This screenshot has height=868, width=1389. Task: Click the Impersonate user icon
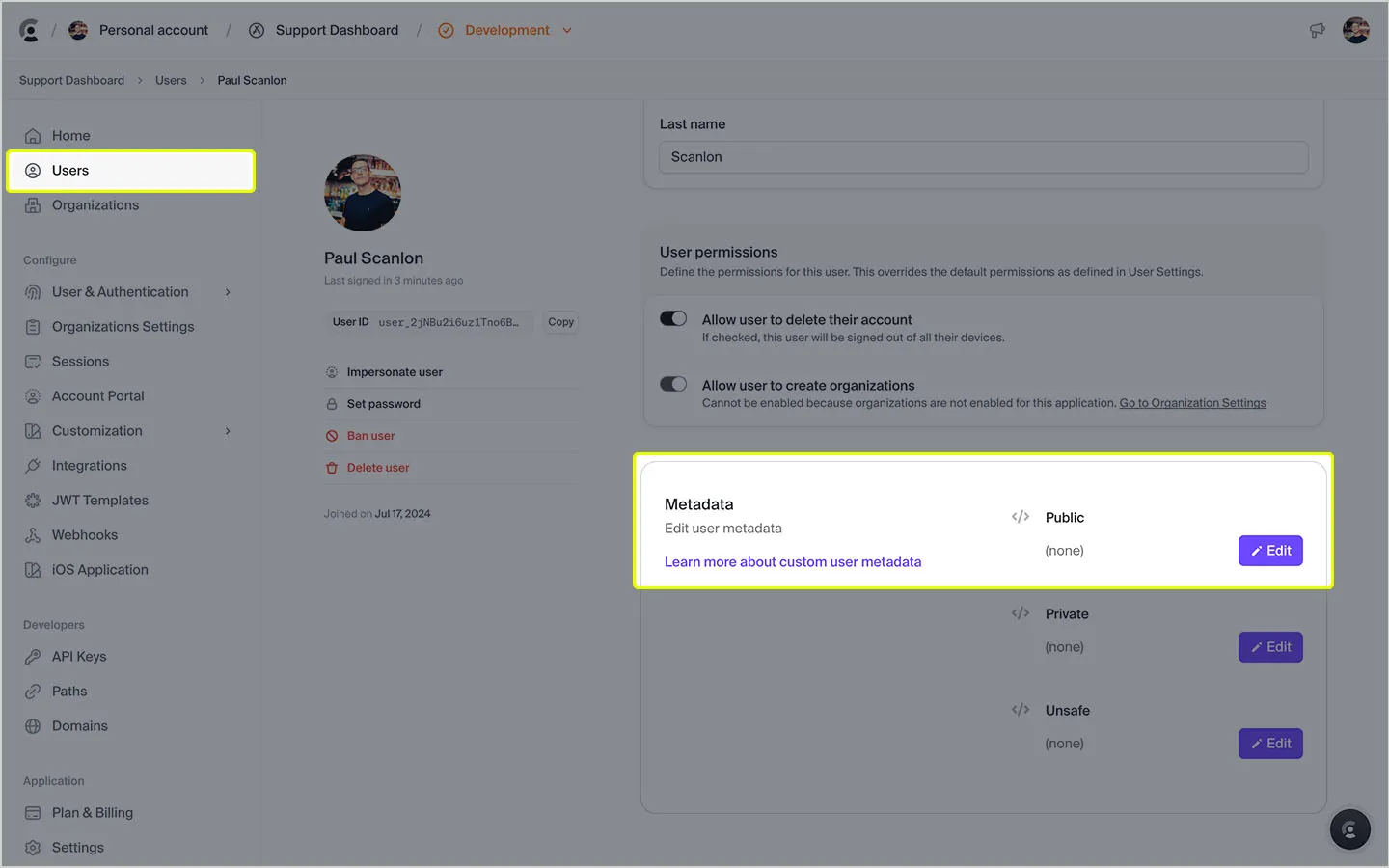pos(332,372)
